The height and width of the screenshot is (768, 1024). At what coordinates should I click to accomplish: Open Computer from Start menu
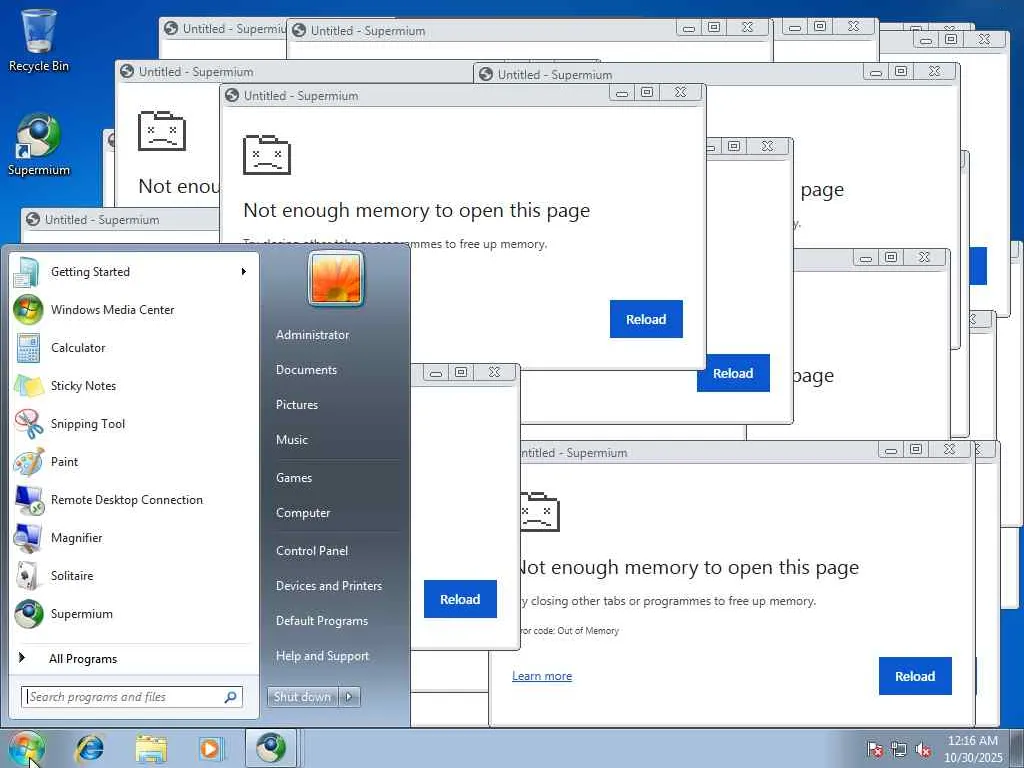click(x=303, y=513)
